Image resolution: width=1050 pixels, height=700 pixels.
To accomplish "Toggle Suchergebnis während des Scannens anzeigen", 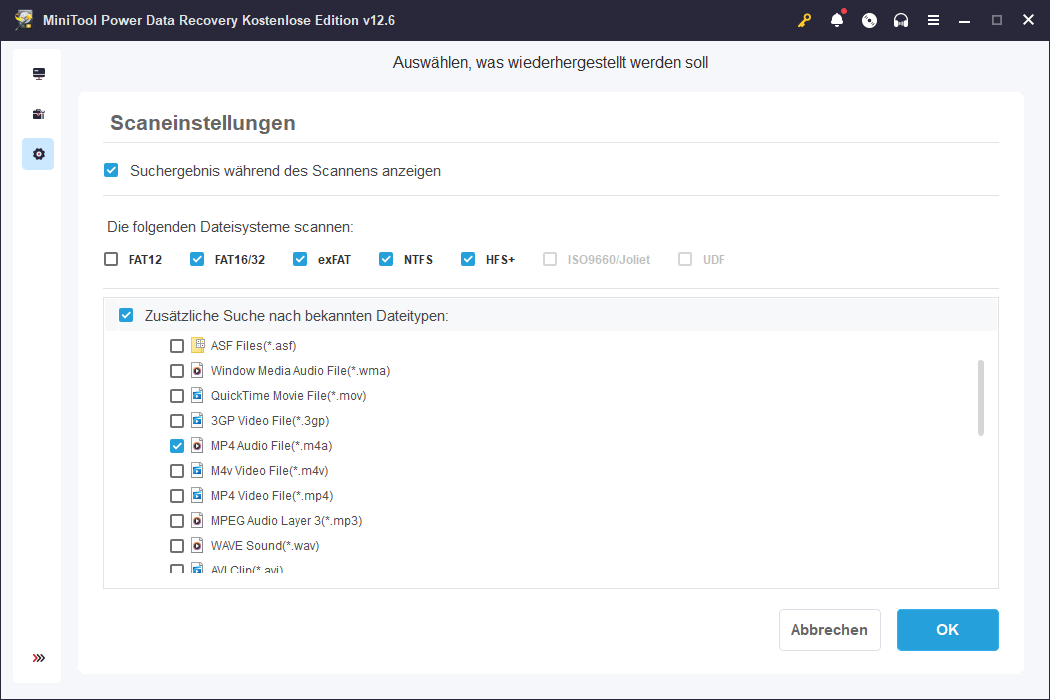I will point(111,170).
